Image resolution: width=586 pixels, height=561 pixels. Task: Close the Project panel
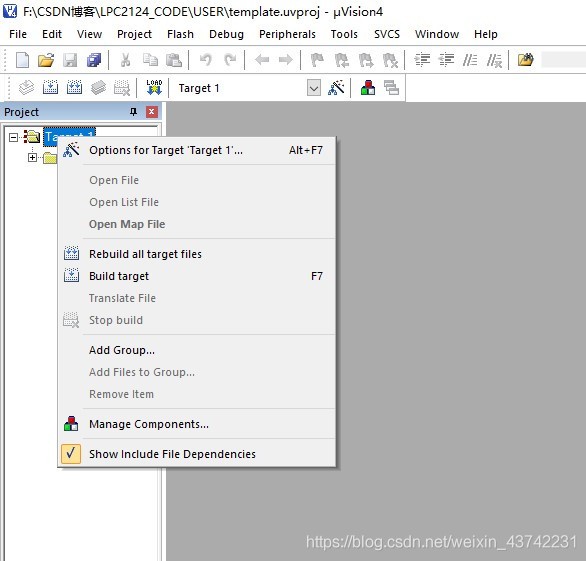(x=152, y=111)
